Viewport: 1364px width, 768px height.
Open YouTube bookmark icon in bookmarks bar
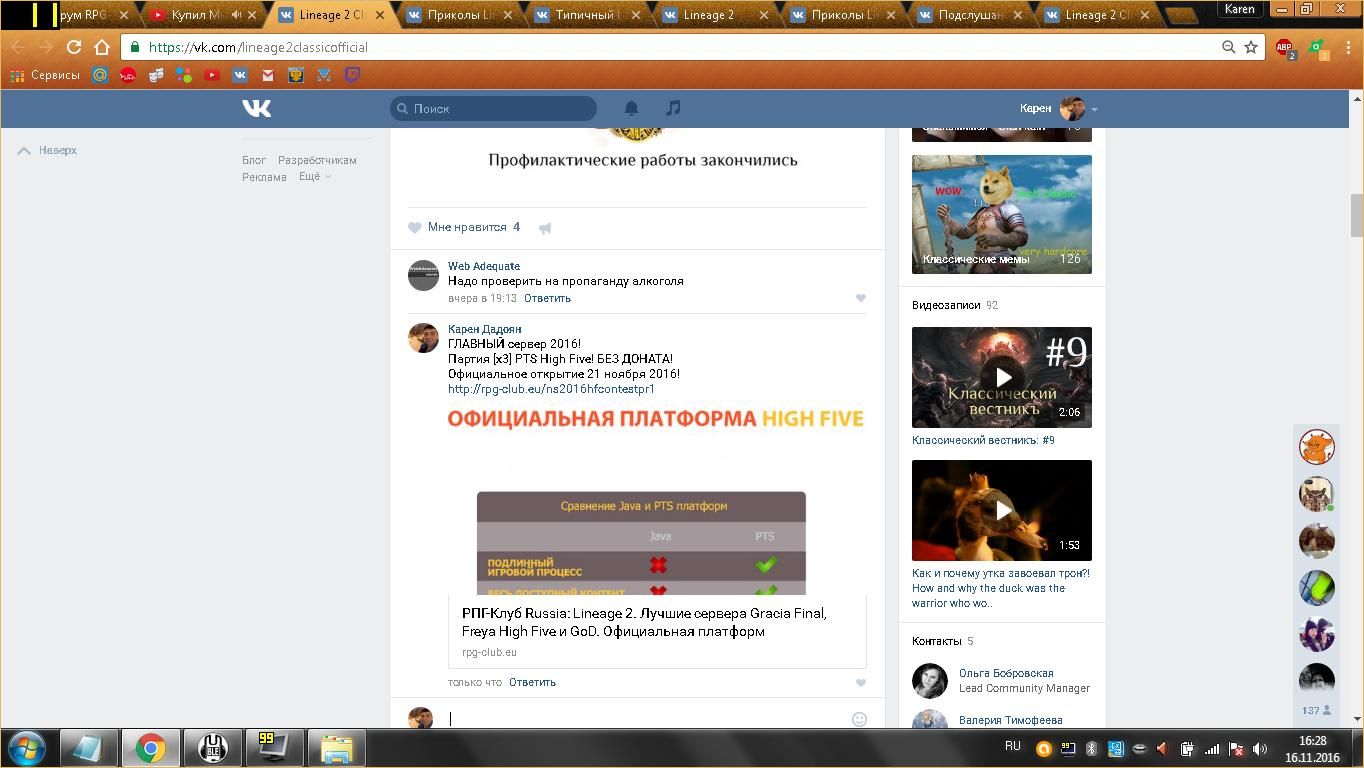coord(212,75)
